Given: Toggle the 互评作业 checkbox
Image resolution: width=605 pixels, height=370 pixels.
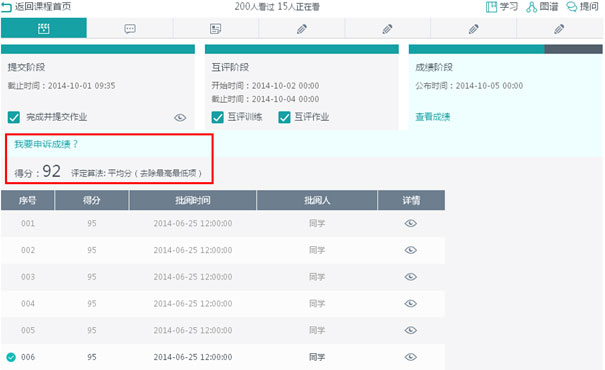Looking at the screenshot, I should pos(284,117).
